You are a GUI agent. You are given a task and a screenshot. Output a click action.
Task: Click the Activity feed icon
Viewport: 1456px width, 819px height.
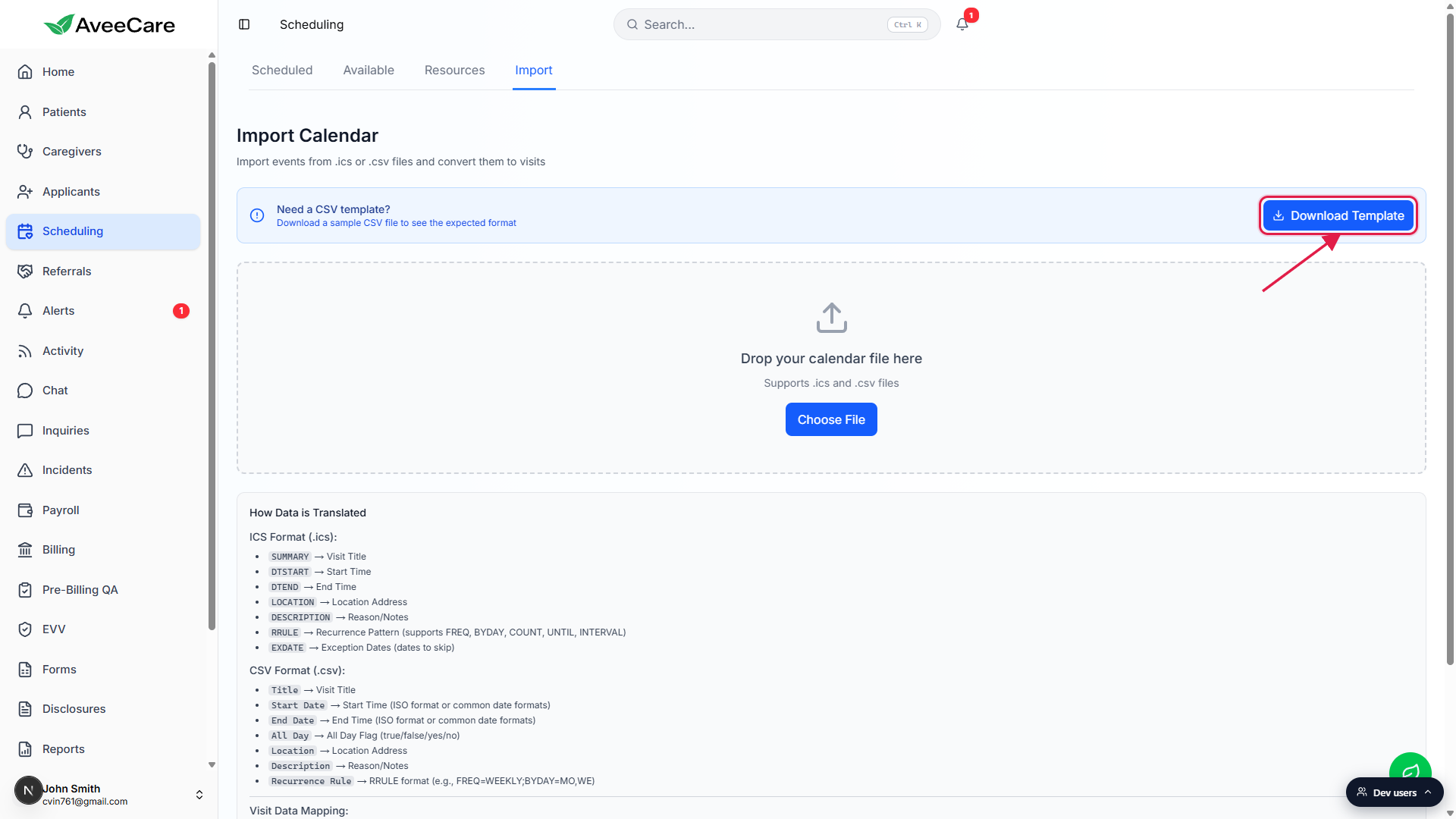coord(25,351)
